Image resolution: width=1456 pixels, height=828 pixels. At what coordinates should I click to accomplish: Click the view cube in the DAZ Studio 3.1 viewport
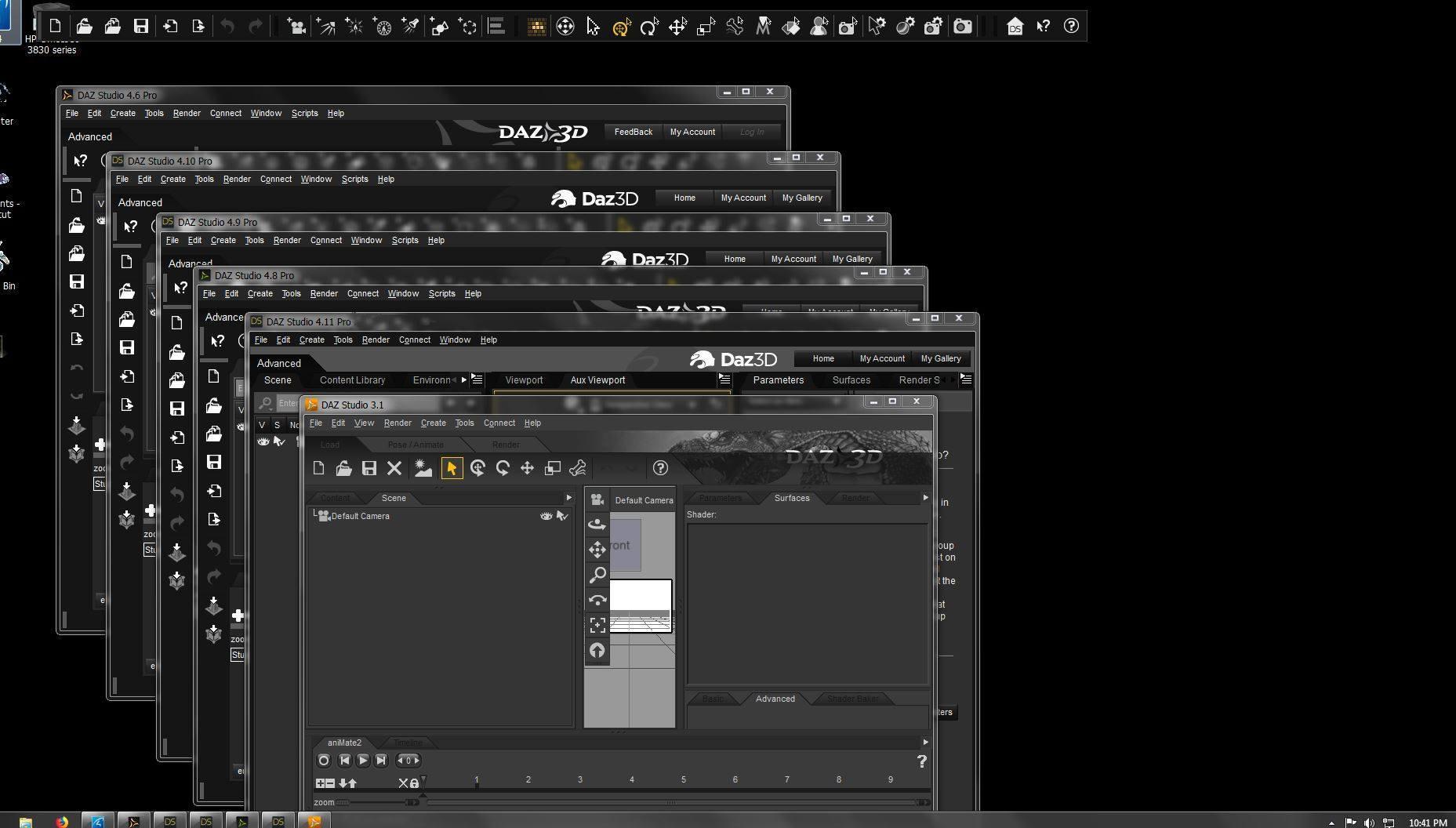[x=626, y=545]
